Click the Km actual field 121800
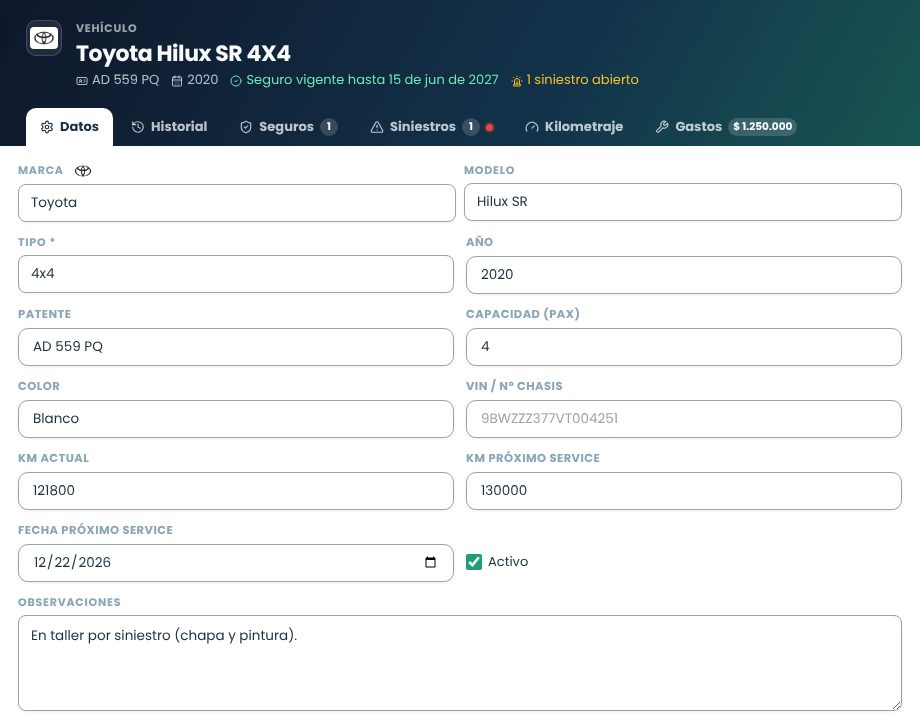Image resolution: width=920 pixels, height=720 pixels. coord(236,491)
